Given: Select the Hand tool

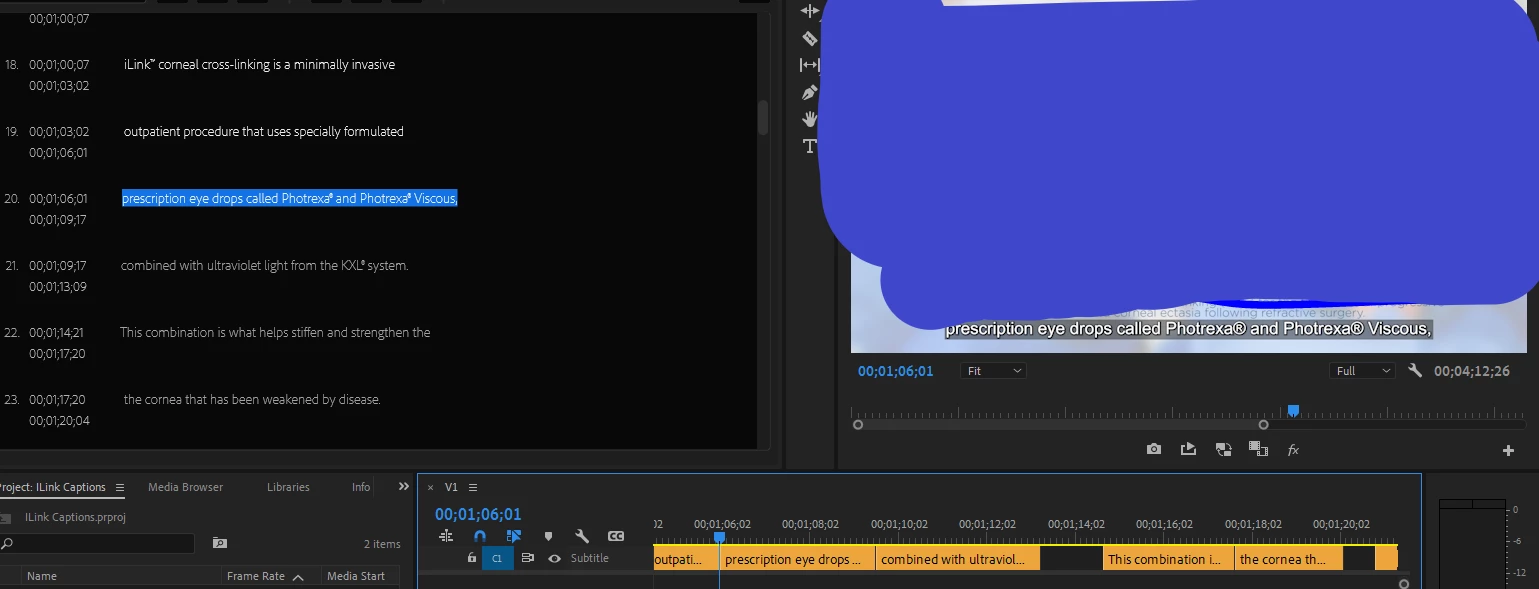Looking at the screenshot, I should (810, 119).
